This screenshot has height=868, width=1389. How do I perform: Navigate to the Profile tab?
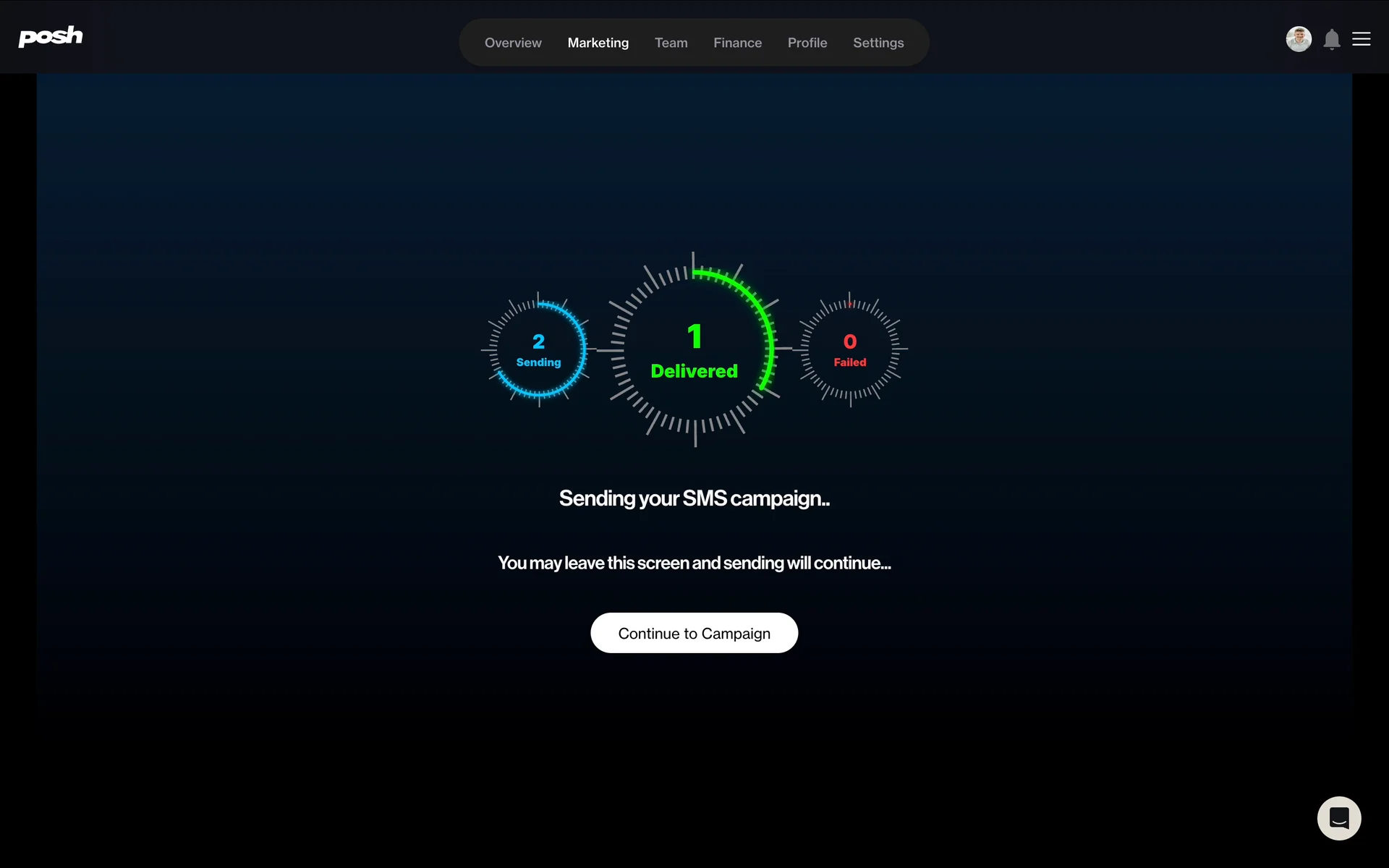point(807,43)
